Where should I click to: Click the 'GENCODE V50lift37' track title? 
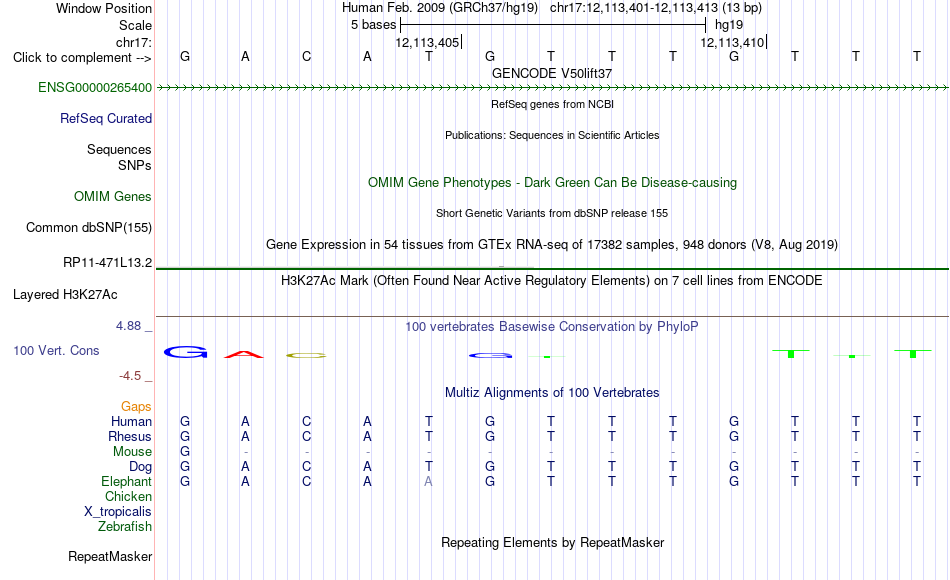pyautogui.click(x=552, y=73)
